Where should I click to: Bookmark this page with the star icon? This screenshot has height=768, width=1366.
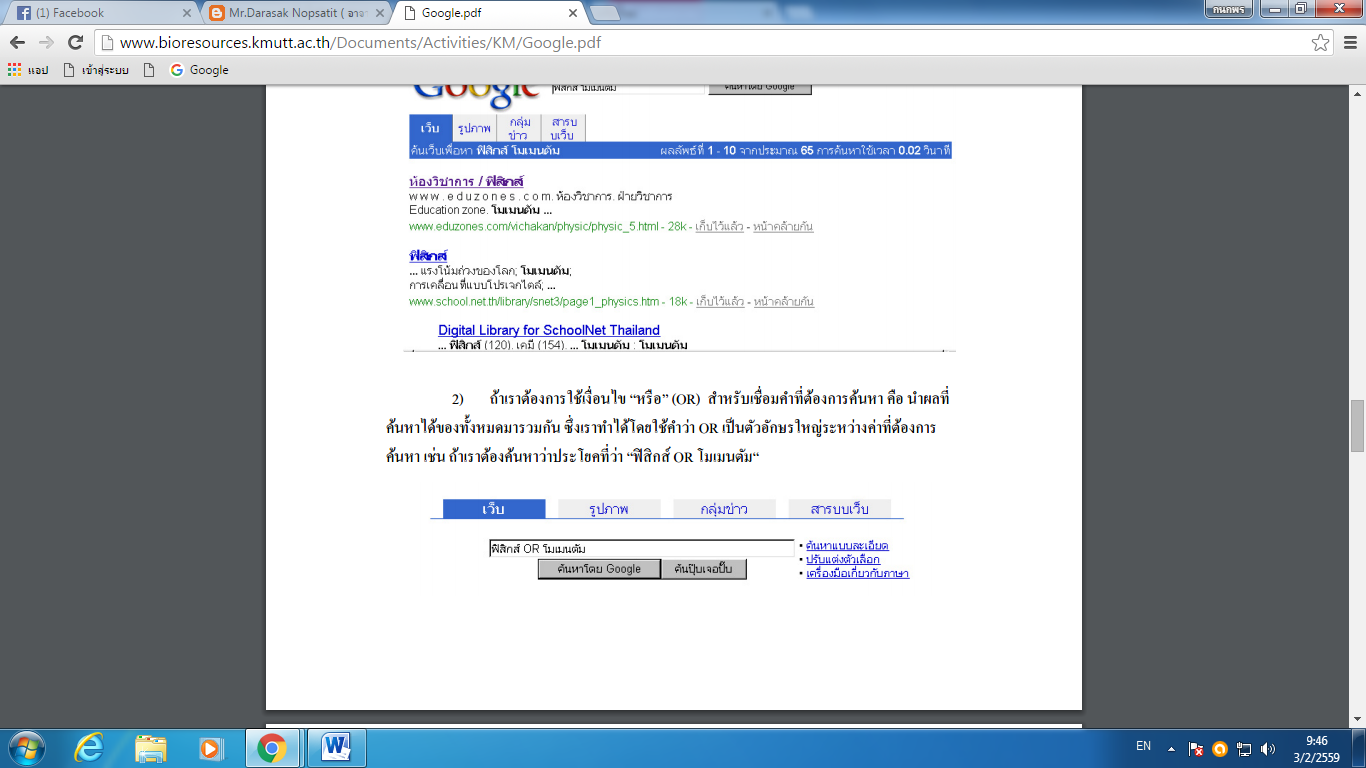[1320, 43]
